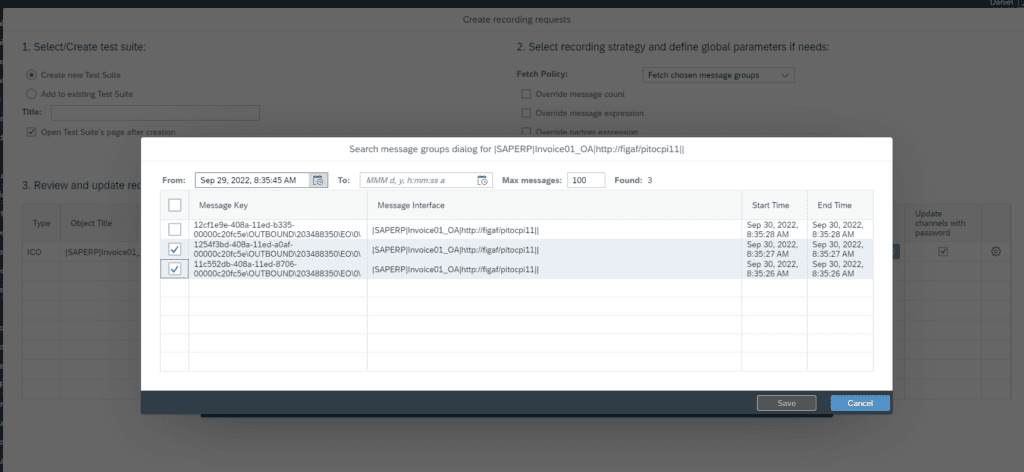
Task: Click the Title input field
Action: point(155,113)
